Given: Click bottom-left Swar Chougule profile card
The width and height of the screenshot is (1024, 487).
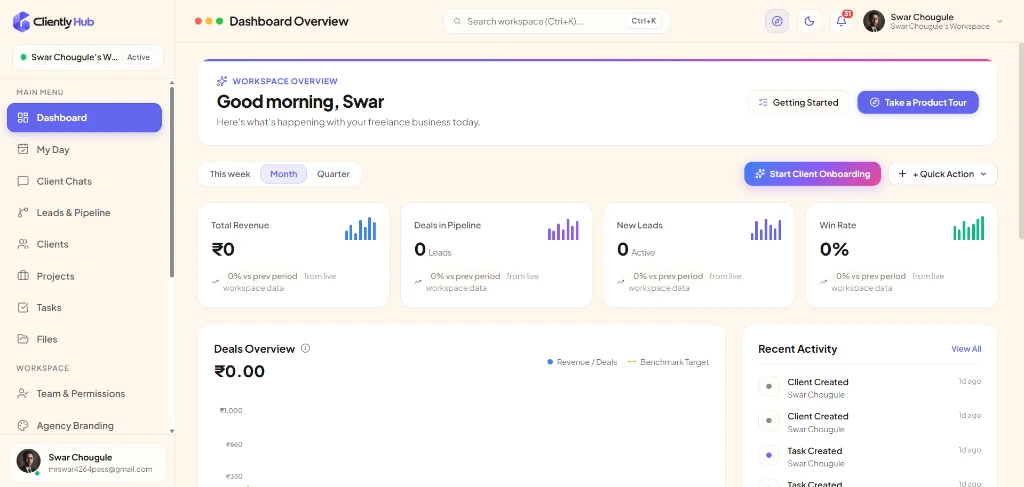Looking at the screenshot, I should click(88, 463).
